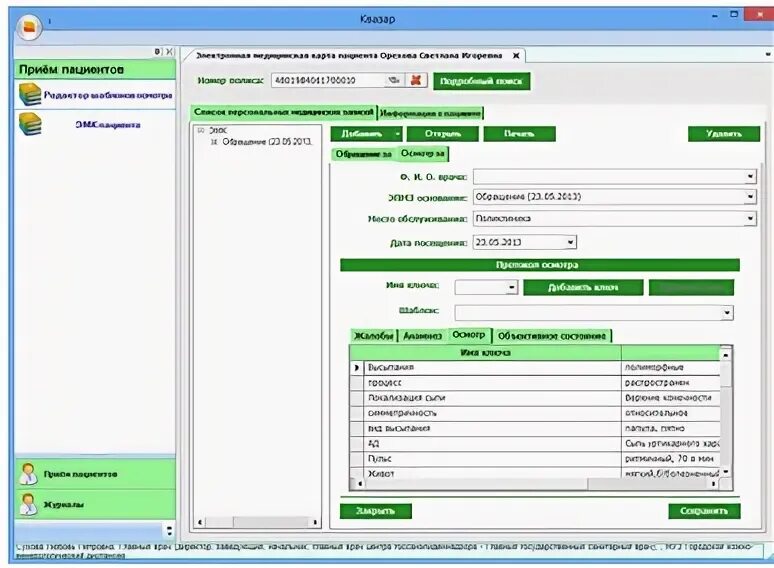The width and height of the screenshot is (774, 568).
Task: Click the Имя ключа column header
Action: (x=485, y=353)
